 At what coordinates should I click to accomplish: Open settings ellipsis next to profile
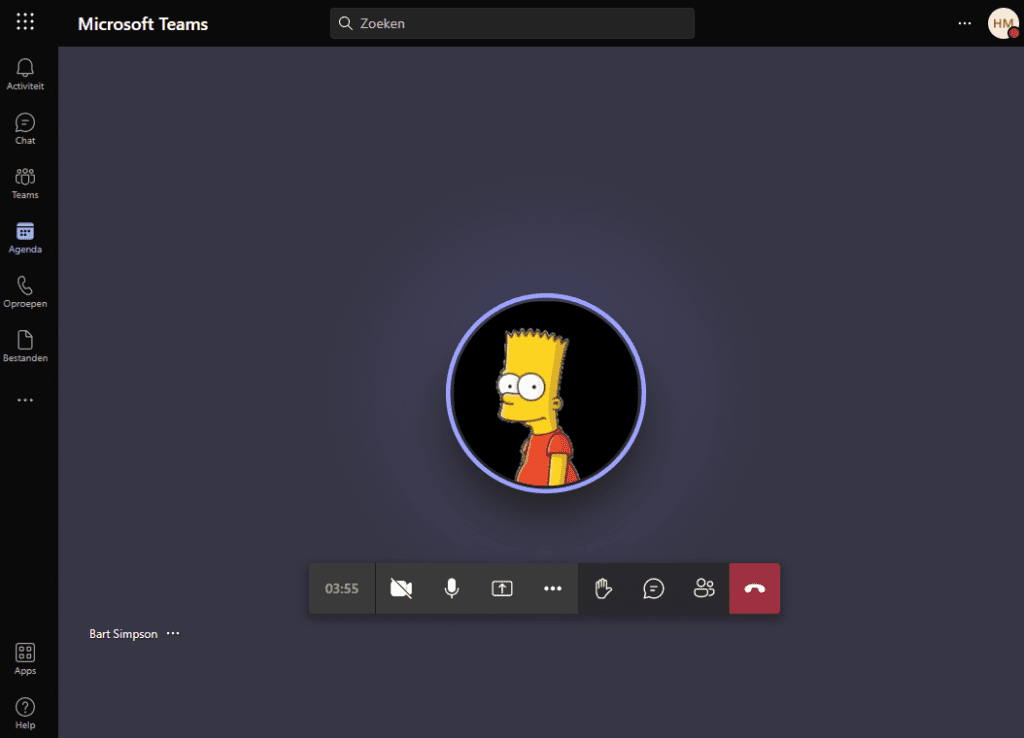965,24
